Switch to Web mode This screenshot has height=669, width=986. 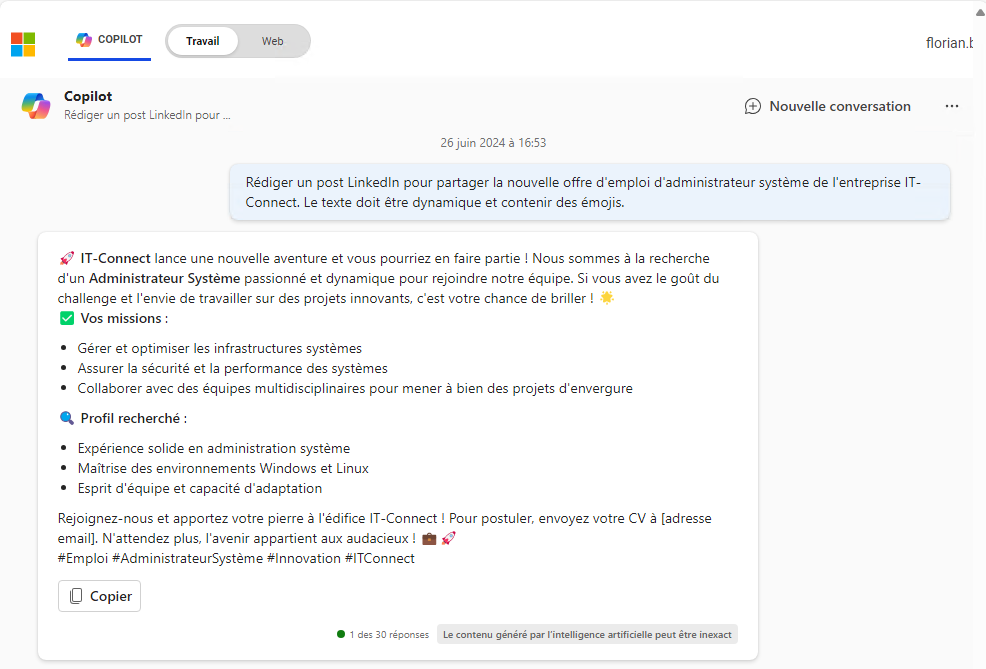tap(272, 41)
